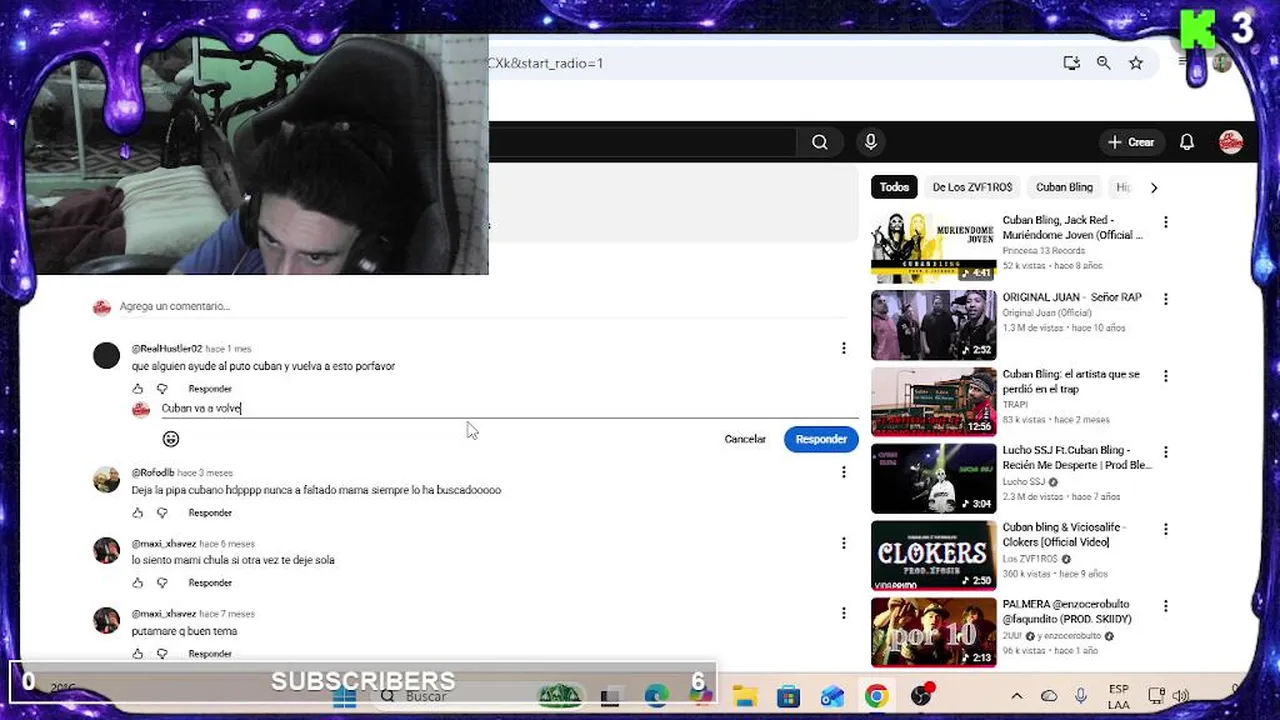The width and height of the screenshot is (1280, 720).
Task: Click the Crear button
Action: point(1131,142)
